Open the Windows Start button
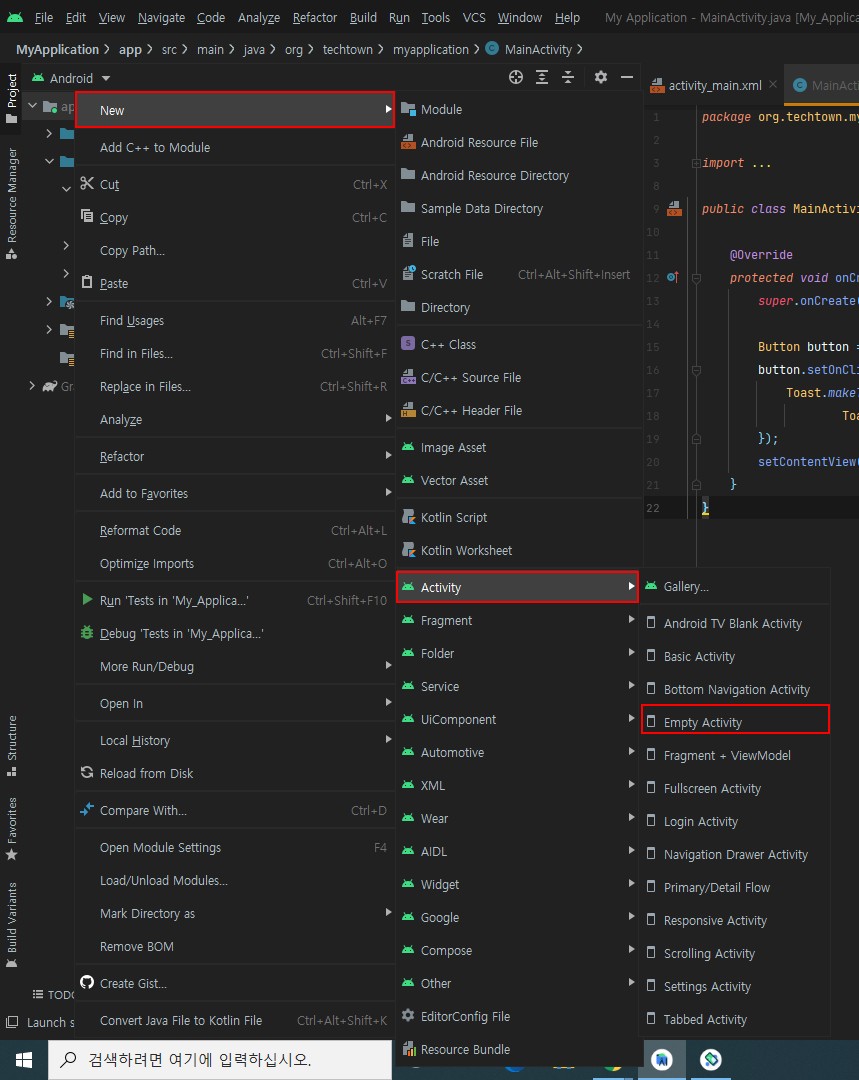This screenshot has height=1080, width=859. [x=23, y=1060]
